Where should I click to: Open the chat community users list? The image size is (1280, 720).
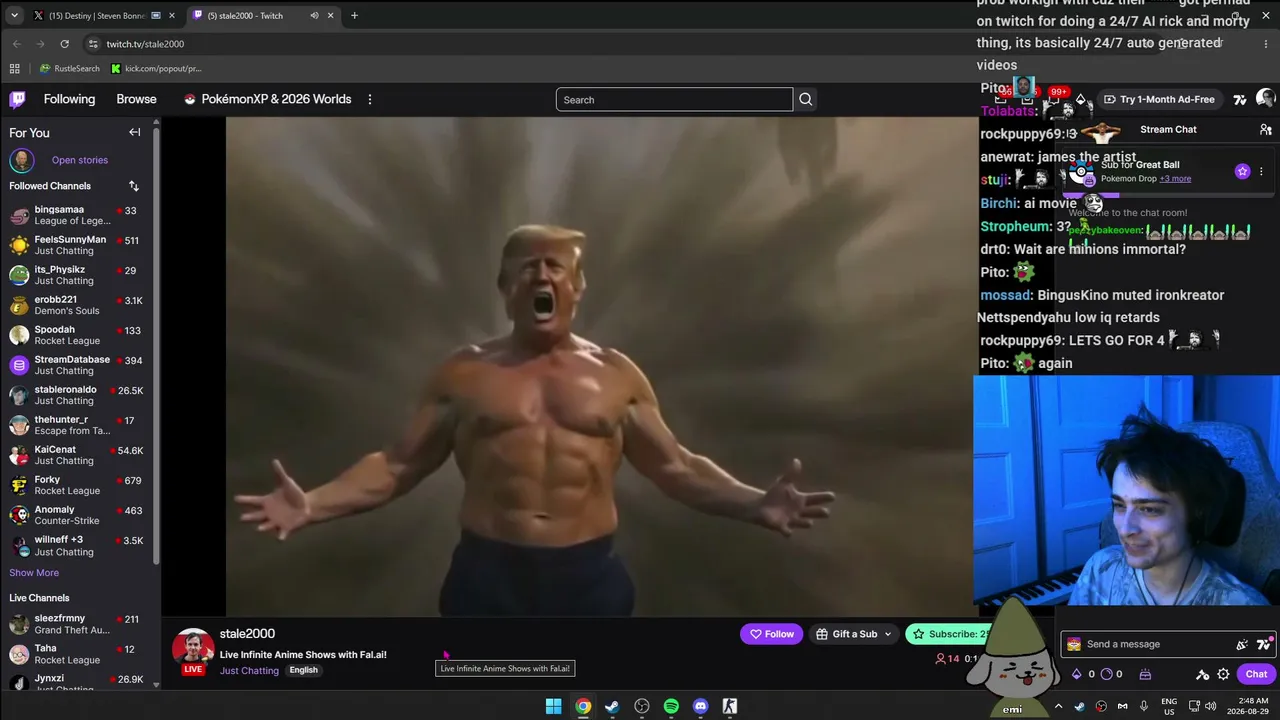pos(1265,129)
